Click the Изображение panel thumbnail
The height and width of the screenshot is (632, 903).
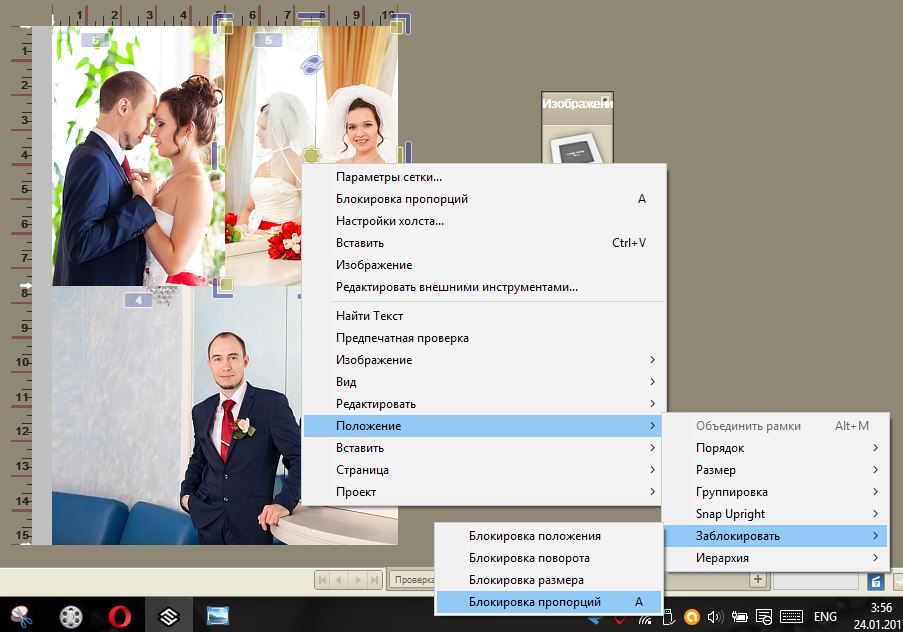[x=577, y=148]
